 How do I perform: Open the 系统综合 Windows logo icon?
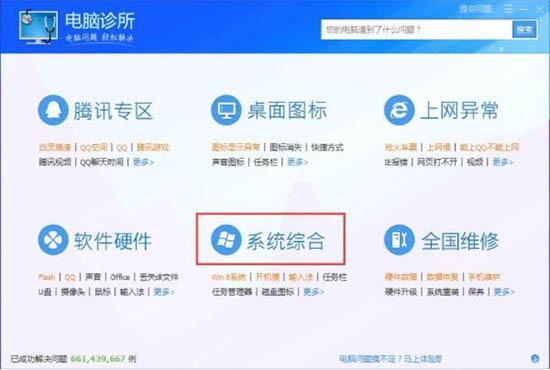point(226,240)
